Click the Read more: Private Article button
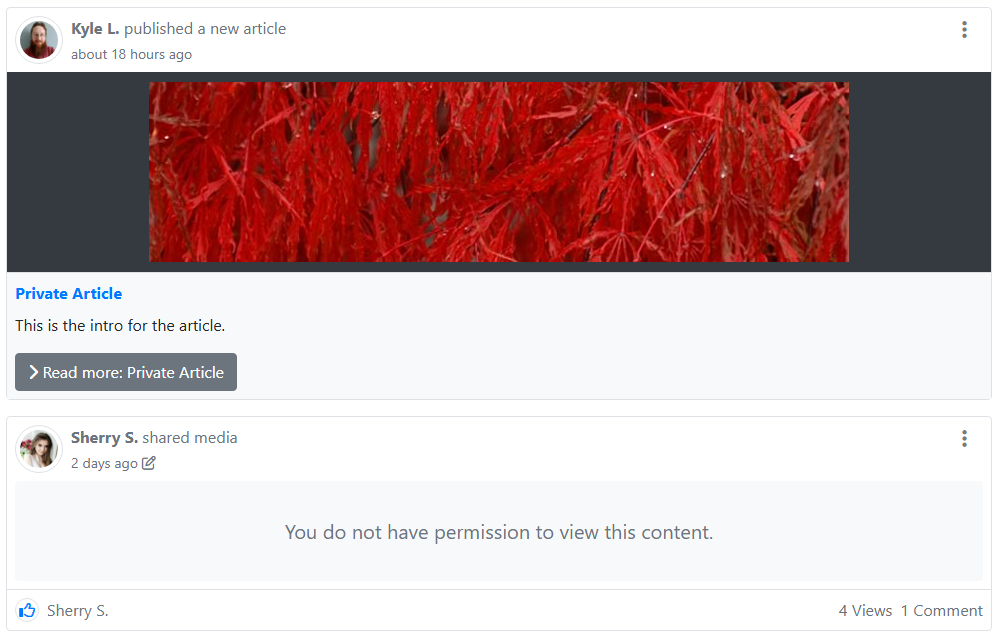Viewport: 999px width, 637px height. coord(126,372)
